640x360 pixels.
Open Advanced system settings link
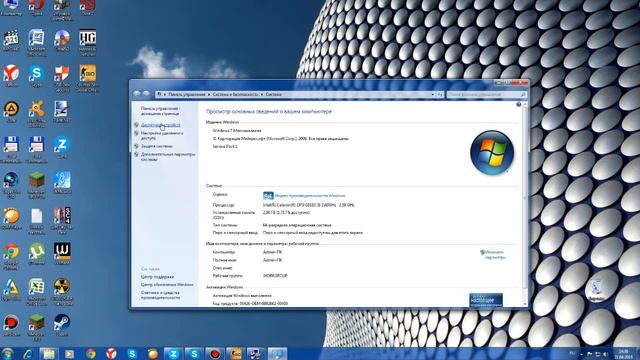168,157
